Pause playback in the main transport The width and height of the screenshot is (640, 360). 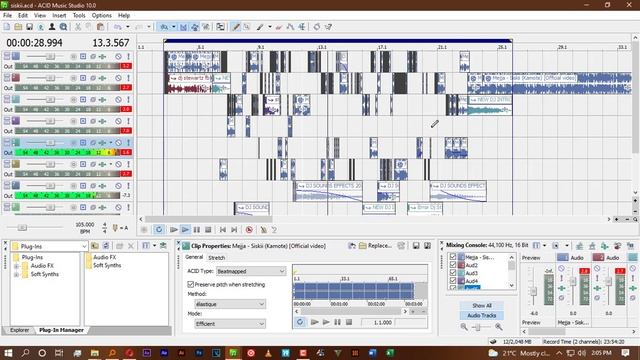[x=197, y=230]
